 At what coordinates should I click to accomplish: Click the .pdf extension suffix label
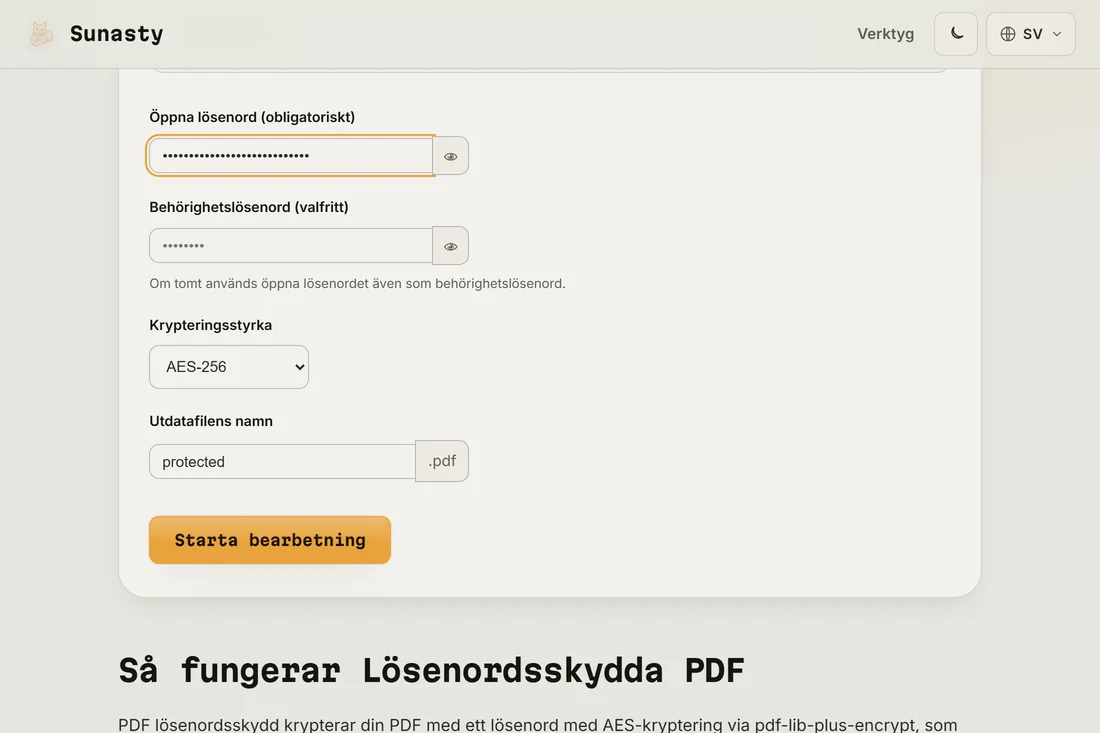(x=442, y=461)
